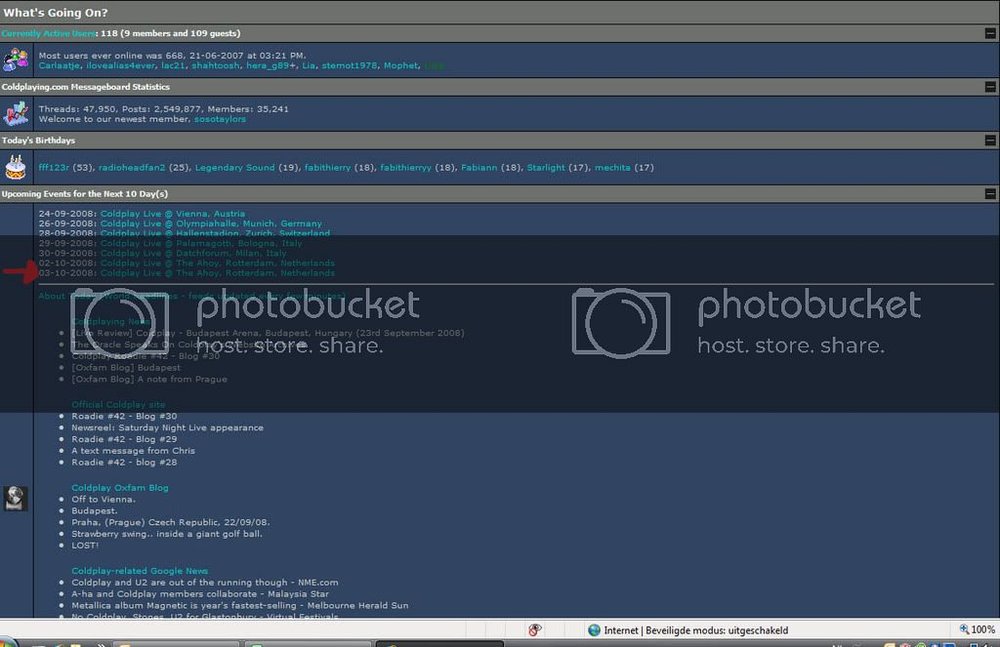This screenshot has height=647, width=1000.
Task: Collapse the Today's Birthdays section
Action: click(x=990, y=140)
